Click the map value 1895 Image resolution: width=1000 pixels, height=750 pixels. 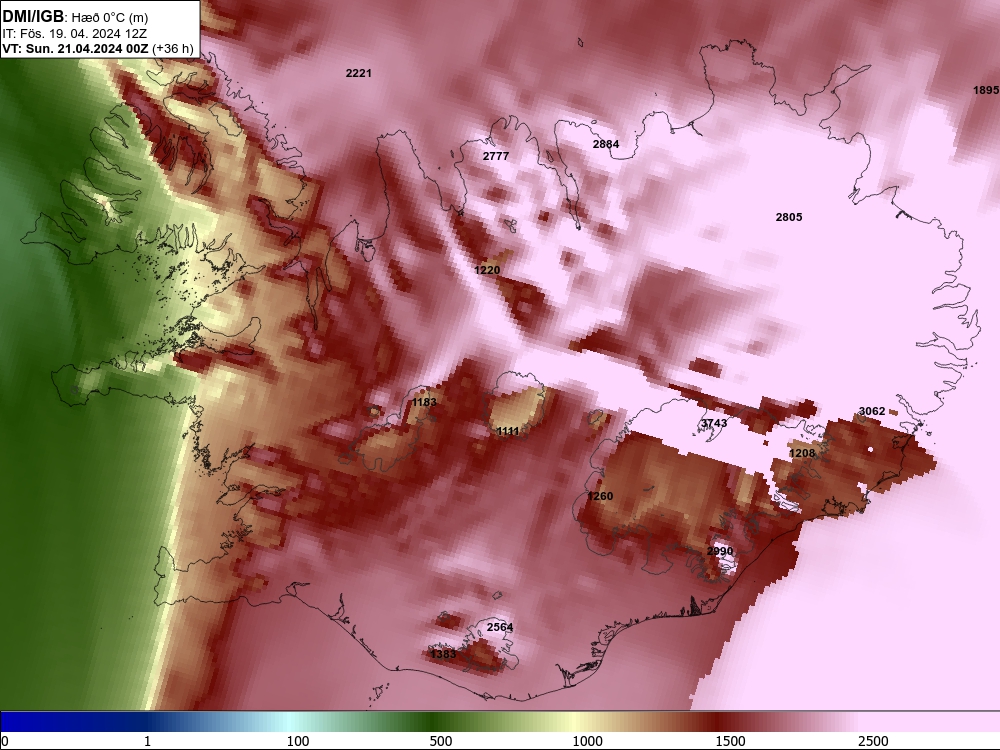point(986,91)
